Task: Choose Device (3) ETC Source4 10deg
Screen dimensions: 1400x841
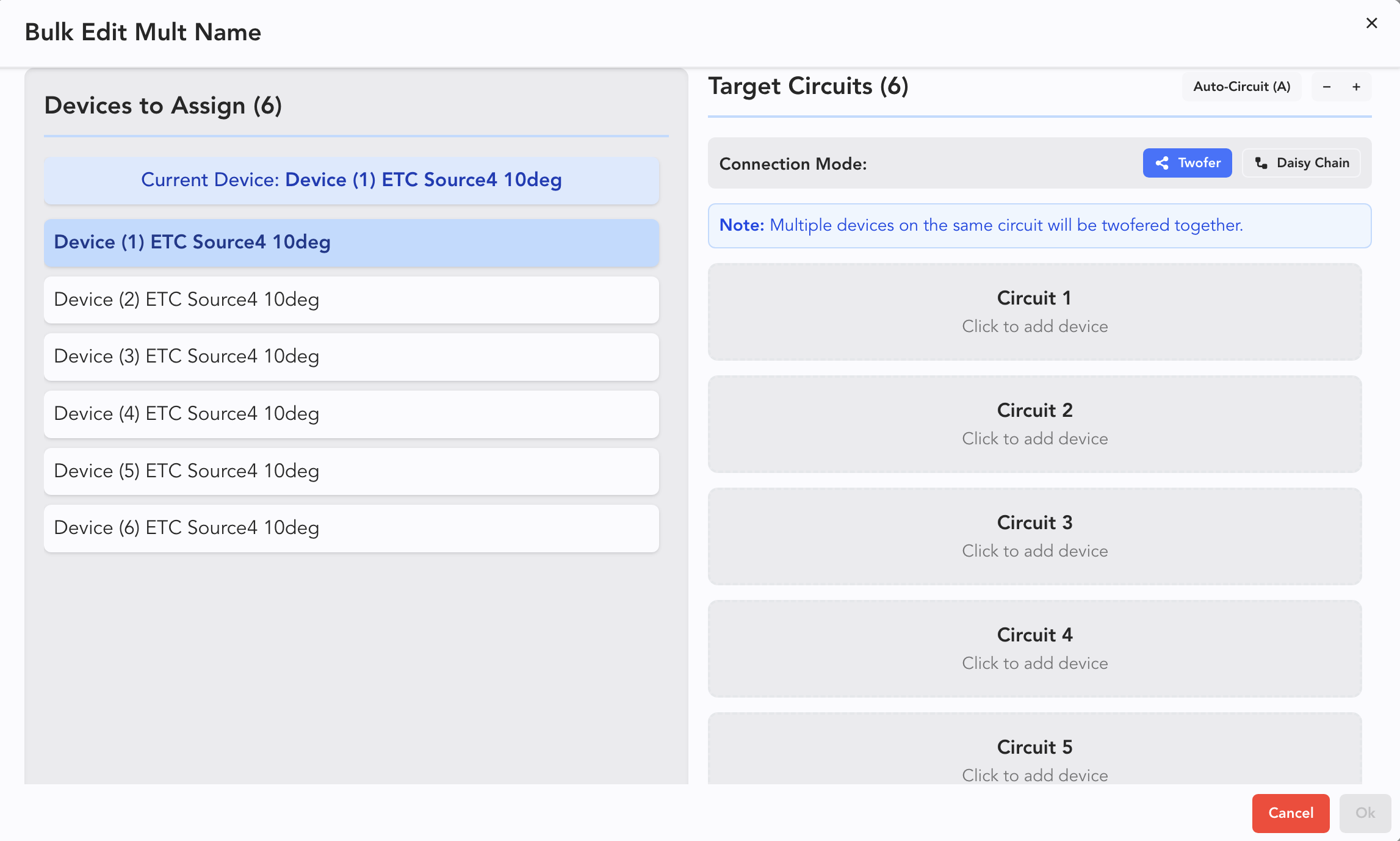Action: click(351, 356)
